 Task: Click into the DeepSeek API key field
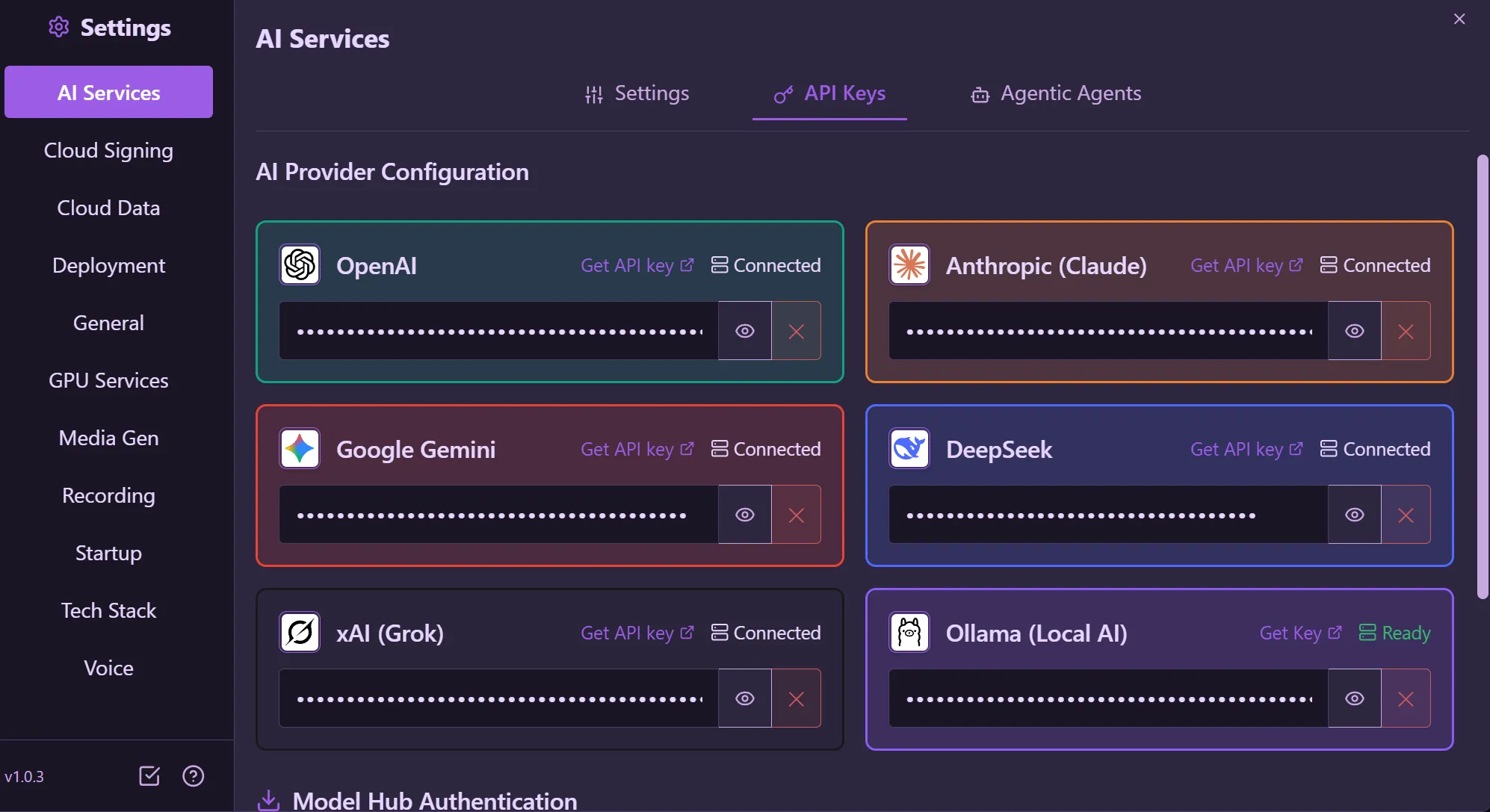(x=1108, y=515)
